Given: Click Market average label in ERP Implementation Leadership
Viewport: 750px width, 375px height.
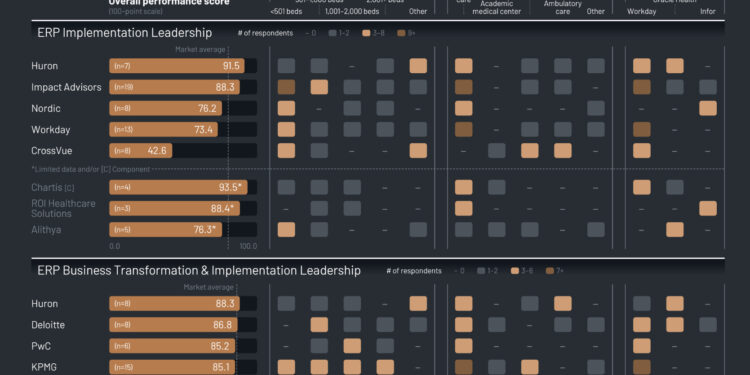Looking at the screenshot, I should click(200, 49).
